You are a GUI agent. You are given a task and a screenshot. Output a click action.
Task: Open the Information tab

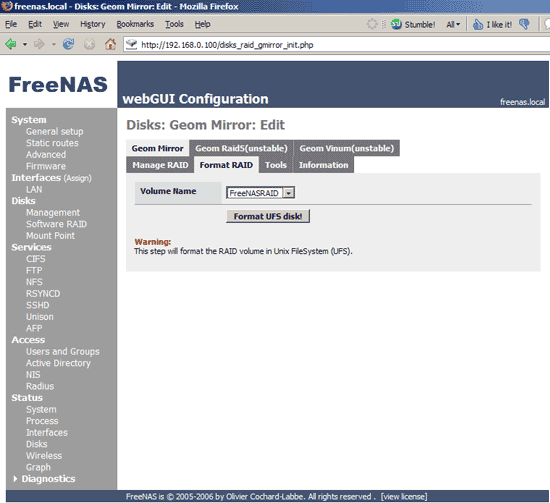pos(323,165)
